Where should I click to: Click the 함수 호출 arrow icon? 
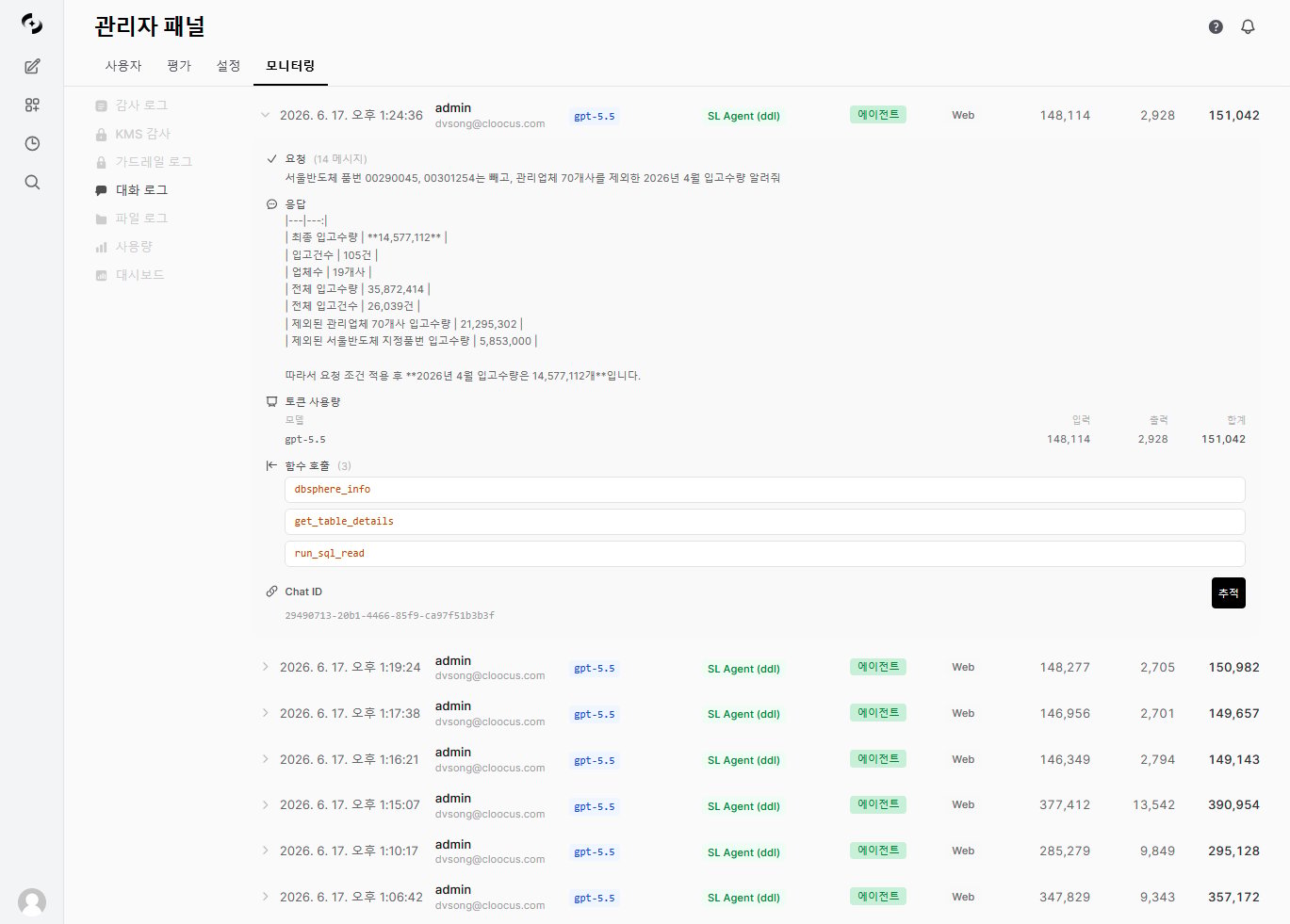click(x=271, y=465)
